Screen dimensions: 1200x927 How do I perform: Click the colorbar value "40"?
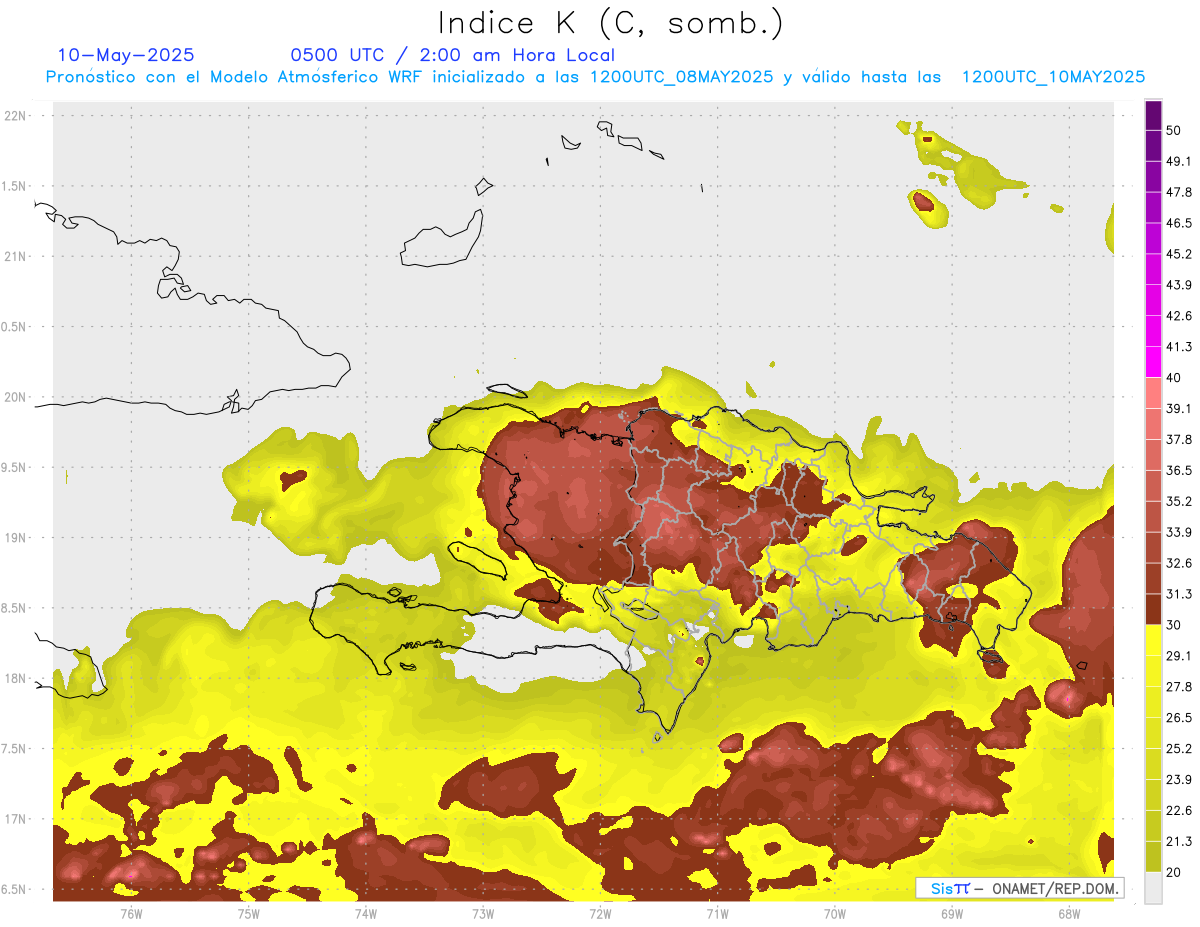[x=1176, y=378]
